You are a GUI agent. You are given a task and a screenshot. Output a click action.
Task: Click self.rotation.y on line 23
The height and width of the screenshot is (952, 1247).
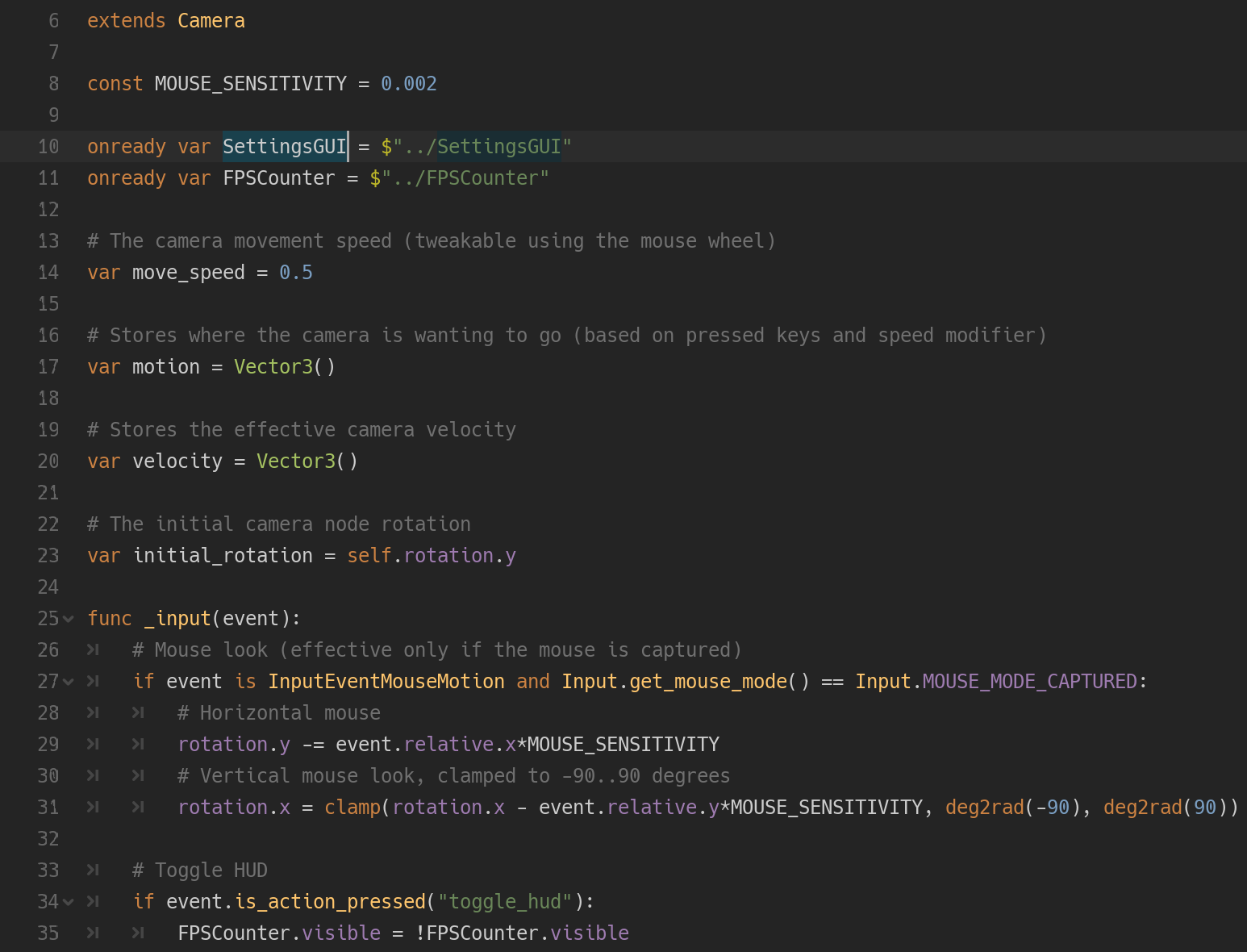pyautogui.click(x=432, y=556)
